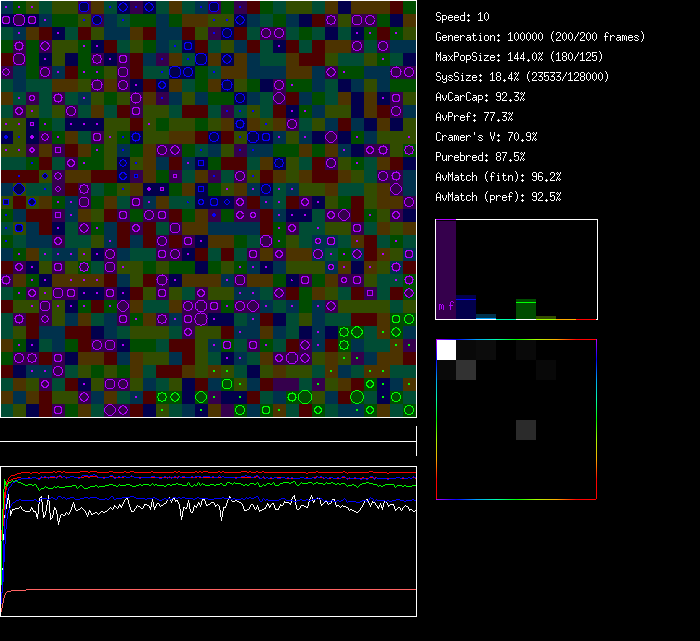Viewport: 700px width, 641px height.
Task: Click the Speed: 10 readout
Action: 462,17
